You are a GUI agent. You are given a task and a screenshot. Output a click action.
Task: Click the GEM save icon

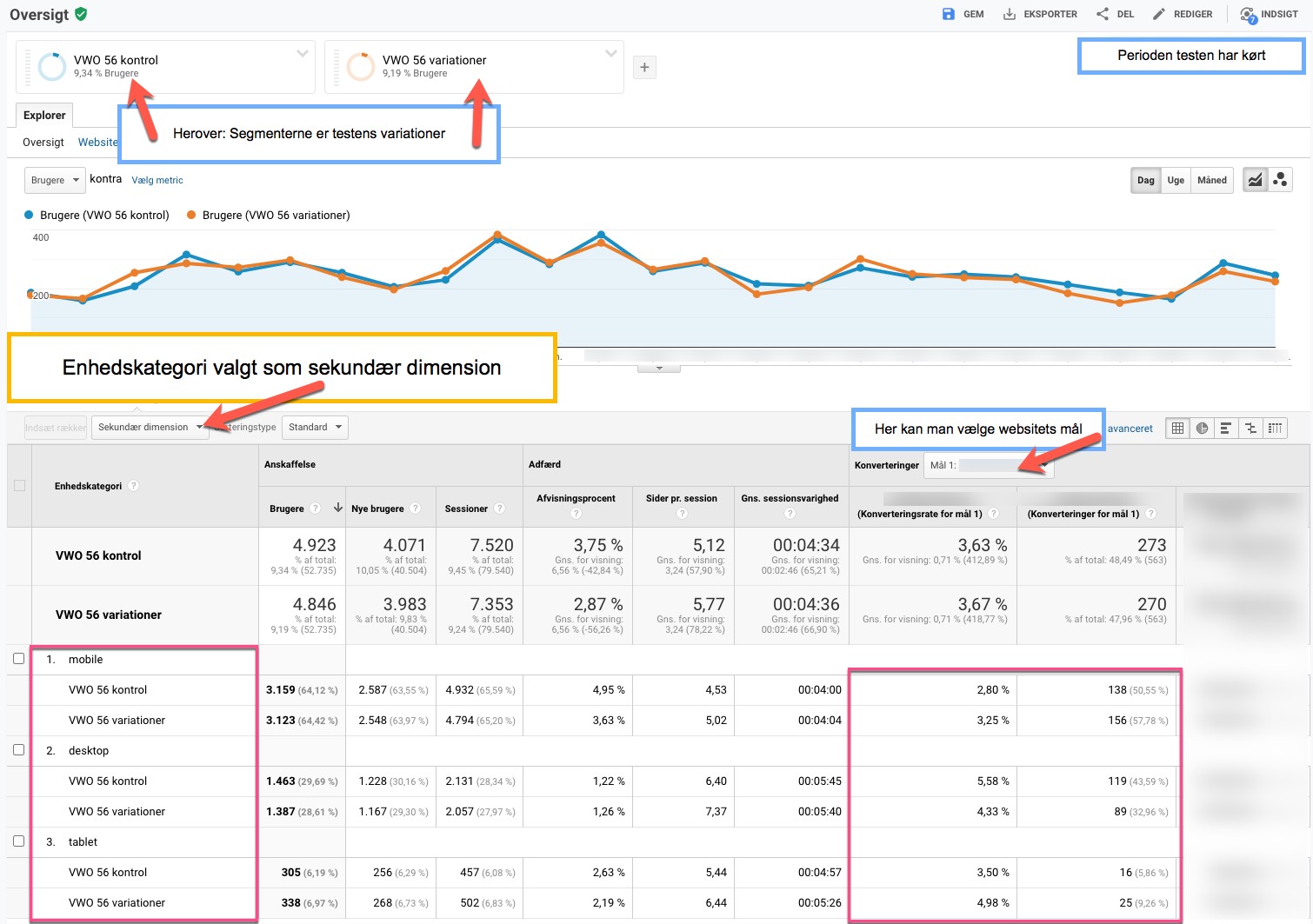tap(948, 14)
